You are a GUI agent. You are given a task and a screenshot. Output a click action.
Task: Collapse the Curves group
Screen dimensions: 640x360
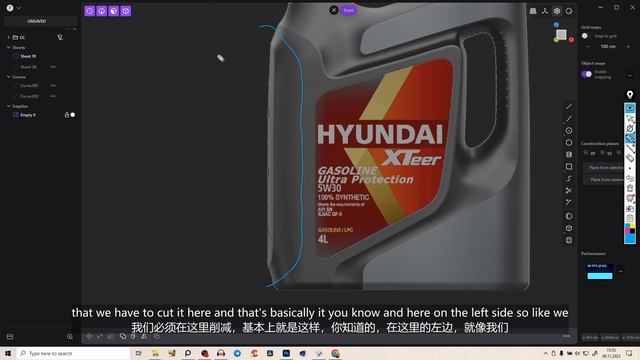[9, 77]
